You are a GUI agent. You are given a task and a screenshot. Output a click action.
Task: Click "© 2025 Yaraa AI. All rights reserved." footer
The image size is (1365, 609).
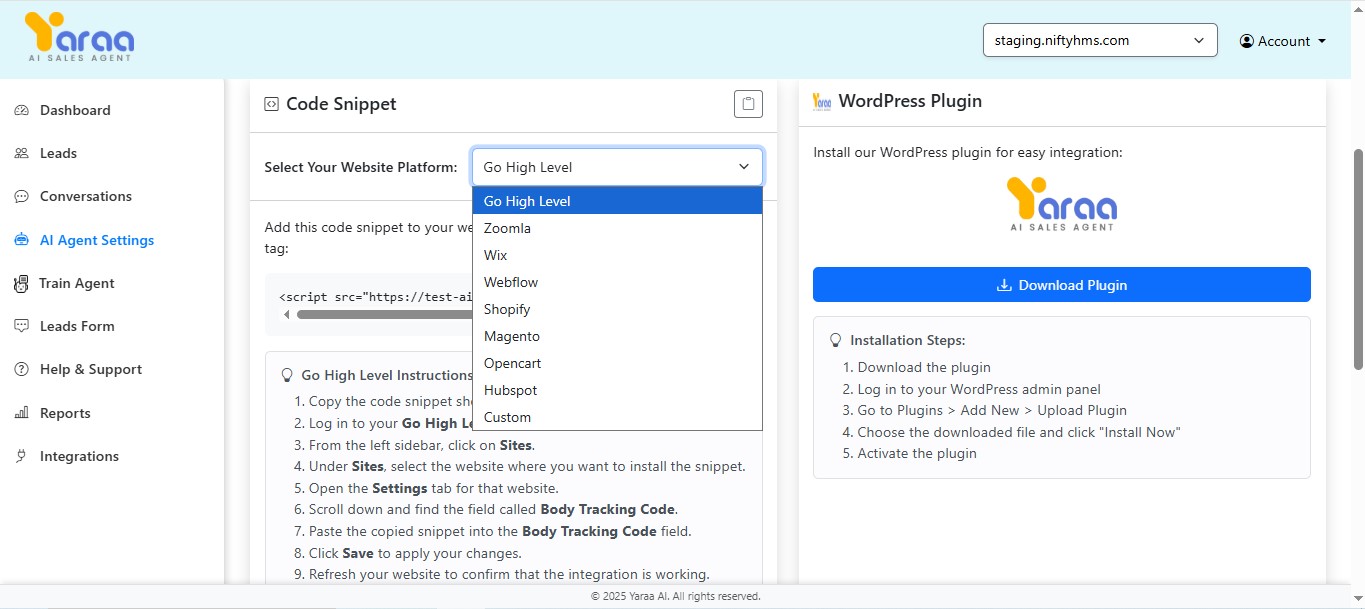[676, 597]
